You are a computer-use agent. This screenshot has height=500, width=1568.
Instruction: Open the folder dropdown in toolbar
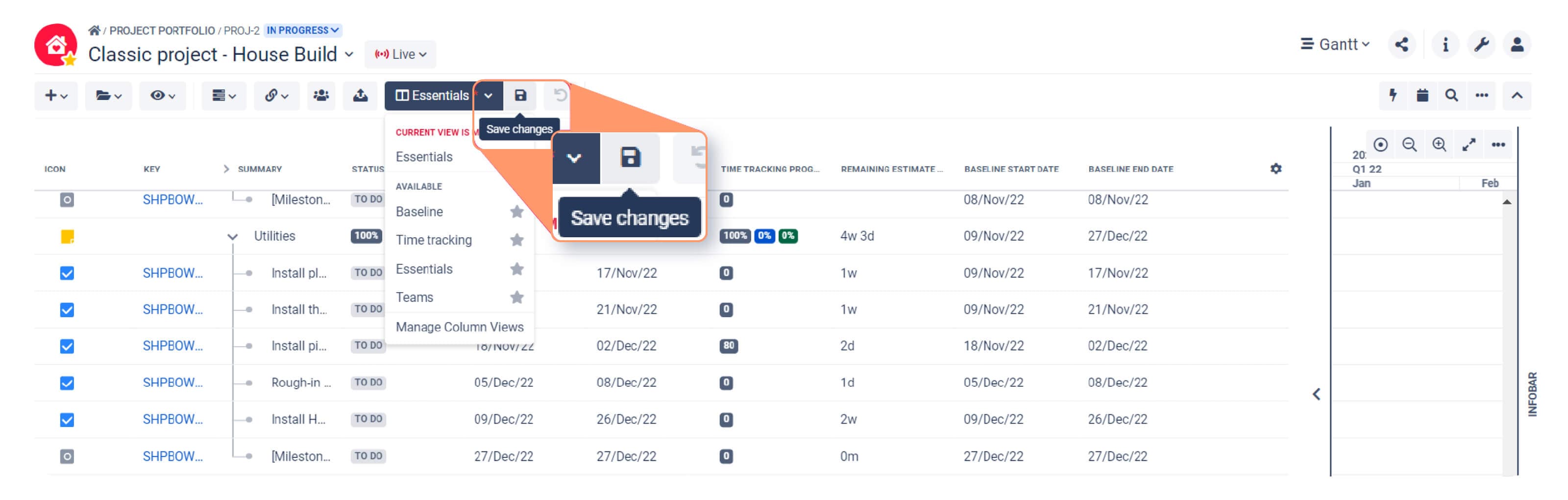click(108, 96)
